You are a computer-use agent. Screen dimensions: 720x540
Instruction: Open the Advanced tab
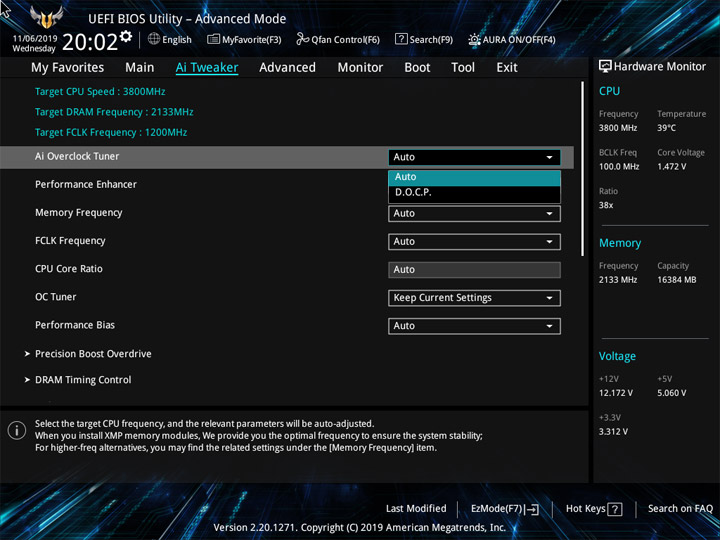[x=287, y=68]
